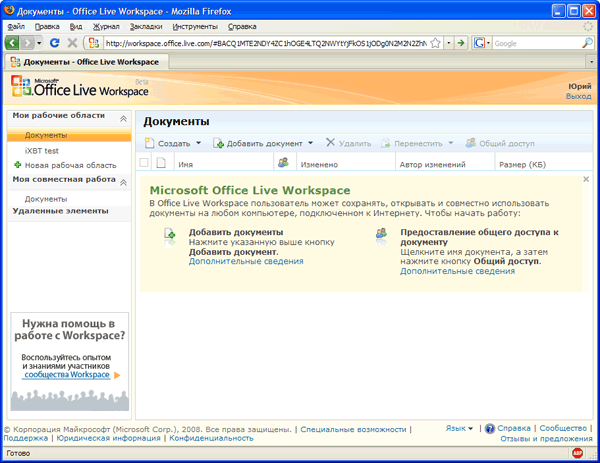This screenshot has width=600, height=463.
Task: Click the Добавить документ icon
Action: (x=218, y=143)
